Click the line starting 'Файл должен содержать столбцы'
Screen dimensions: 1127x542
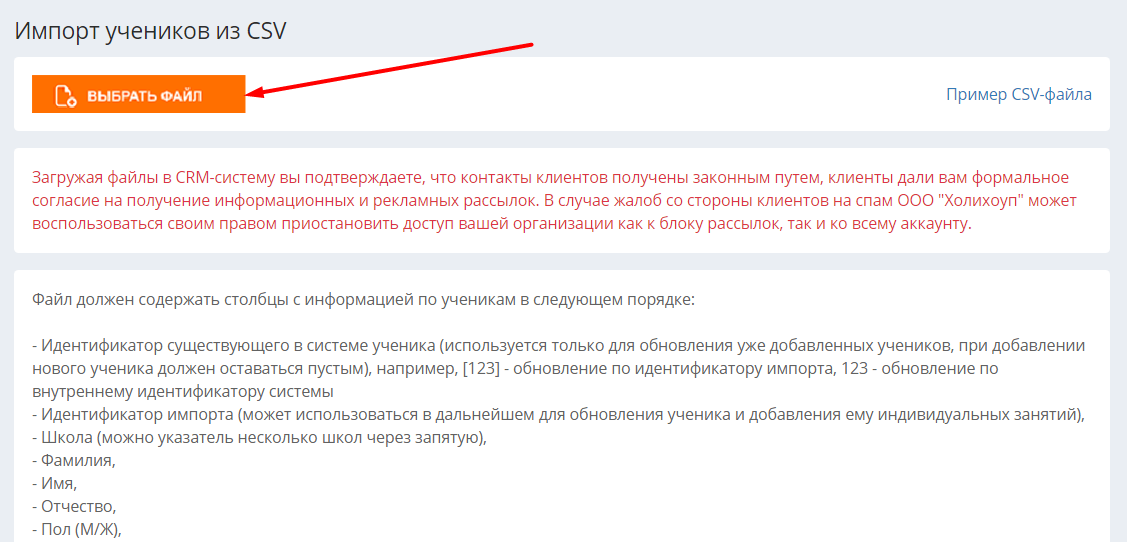coord(364,299)
